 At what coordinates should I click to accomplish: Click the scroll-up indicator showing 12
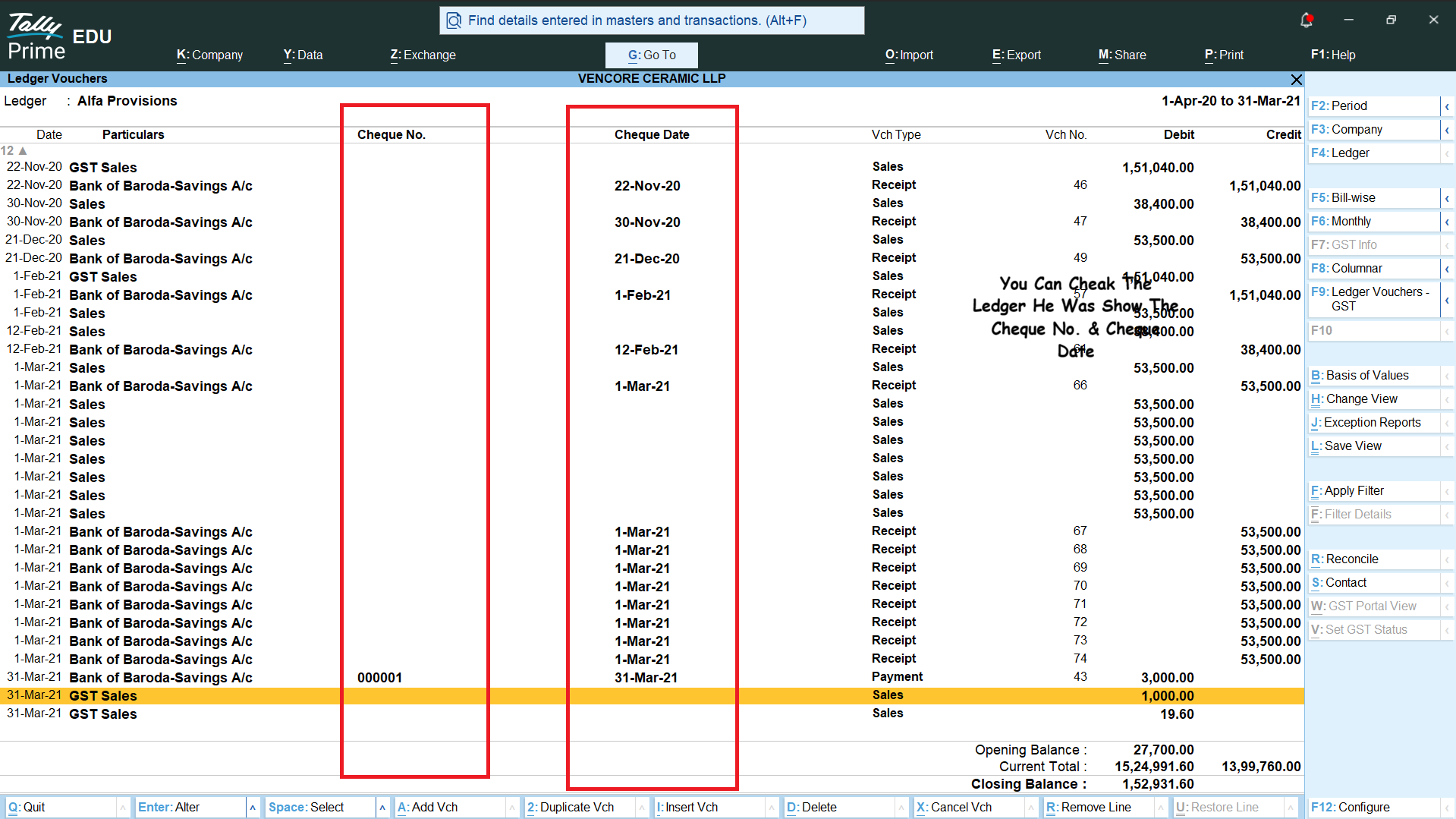pyautogui.click(x=14, y=150)
